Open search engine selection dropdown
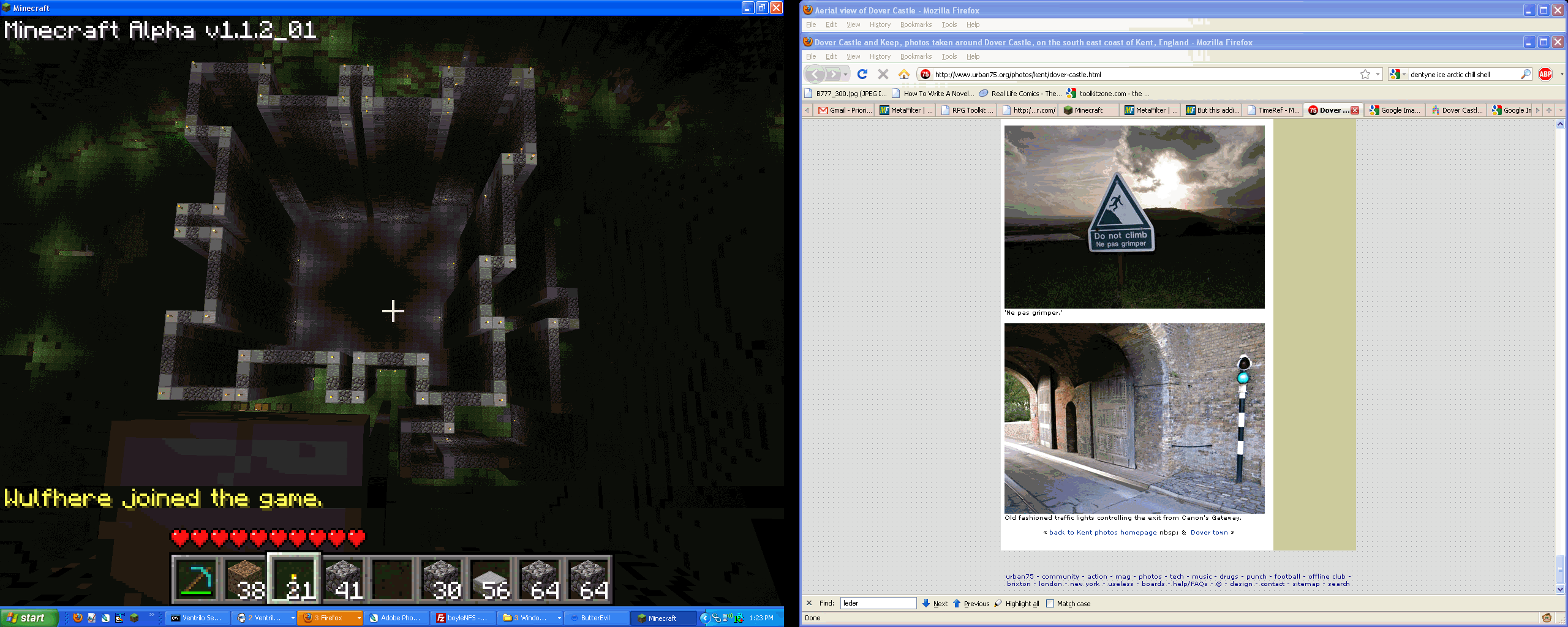The image size is (1568, 627). (x=1404, y=74)
